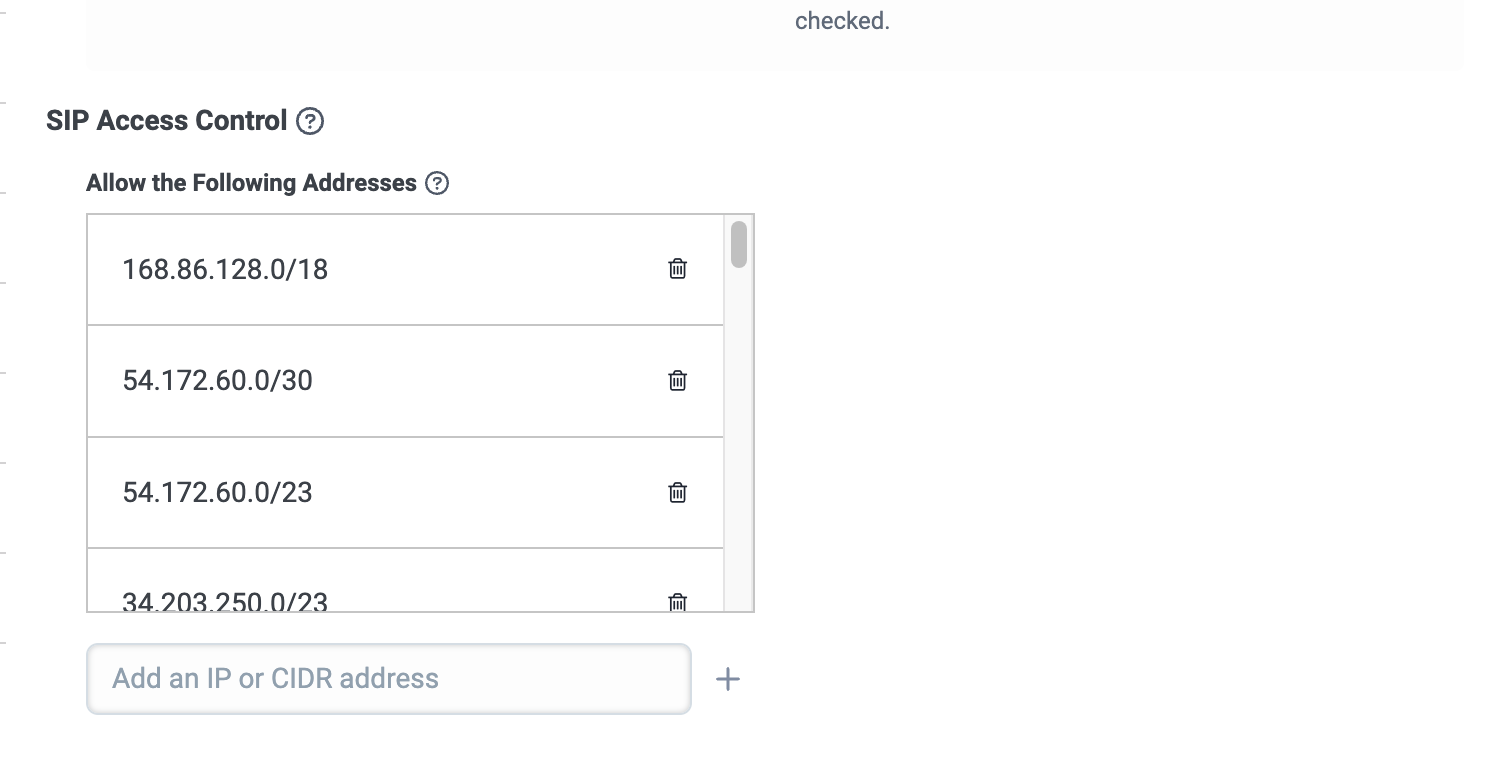Click the plus icon to add address
The image size is (1488, 778).
coord(728,680)
